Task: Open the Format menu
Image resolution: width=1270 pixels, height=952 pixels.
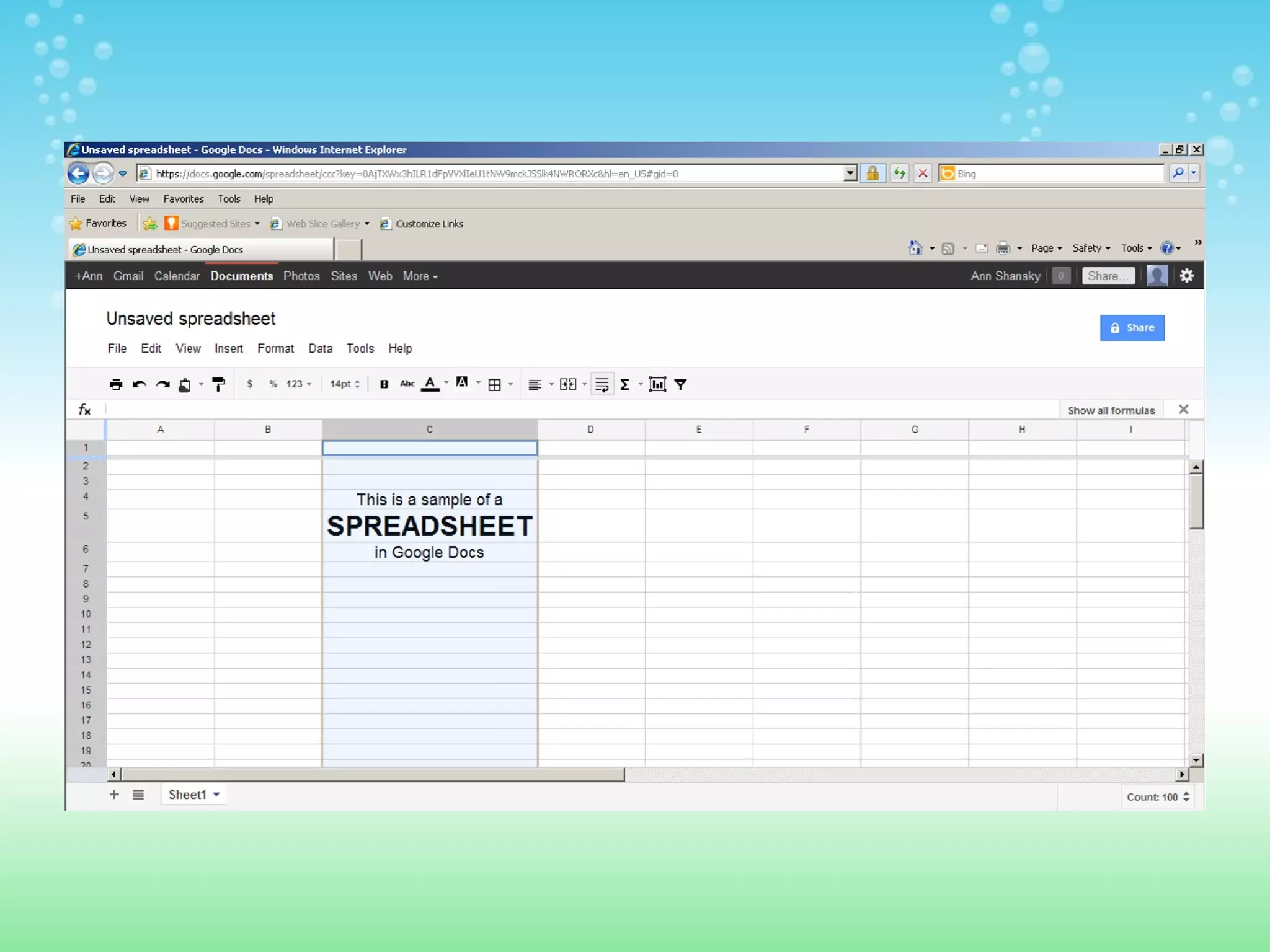Action: pos(275,348)
